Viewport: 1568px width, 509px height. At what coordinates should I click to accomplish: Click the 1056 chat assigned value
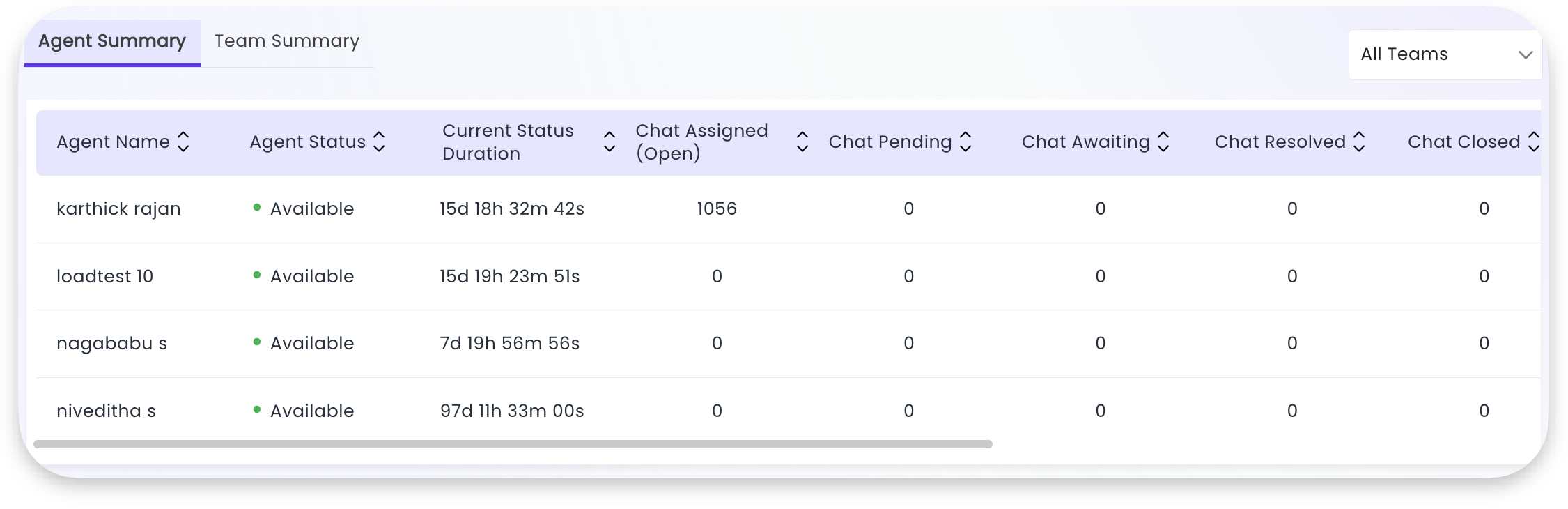tap(717, 209)
